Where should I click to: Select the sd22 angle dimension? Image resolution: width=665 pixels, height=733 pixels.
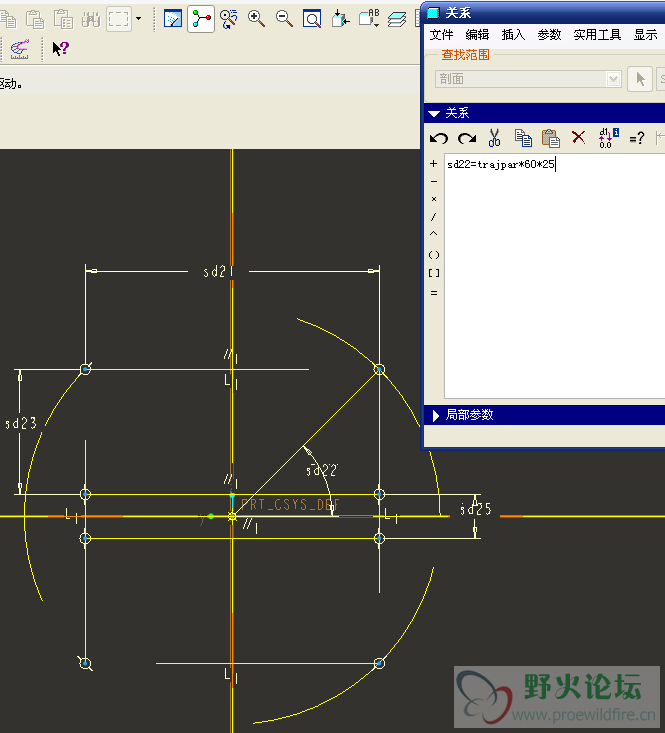coord(322,470)
